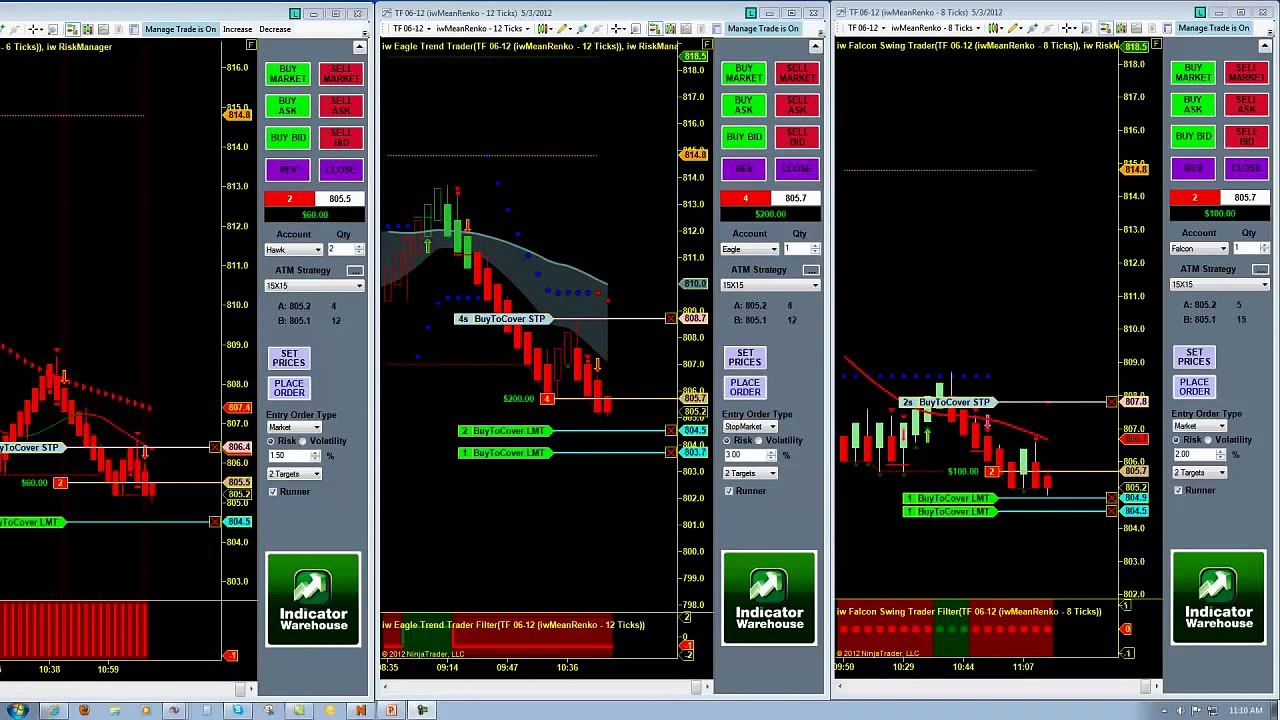Select Risk radio in Eagle panel
The width and height of the screenshot is (1280, 720).
[727, 440]
